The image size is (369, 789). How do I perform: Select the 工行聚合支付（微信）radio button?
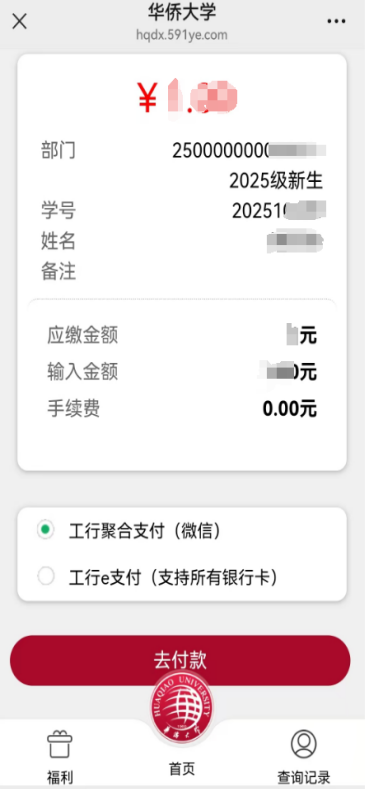click(46, 530)
